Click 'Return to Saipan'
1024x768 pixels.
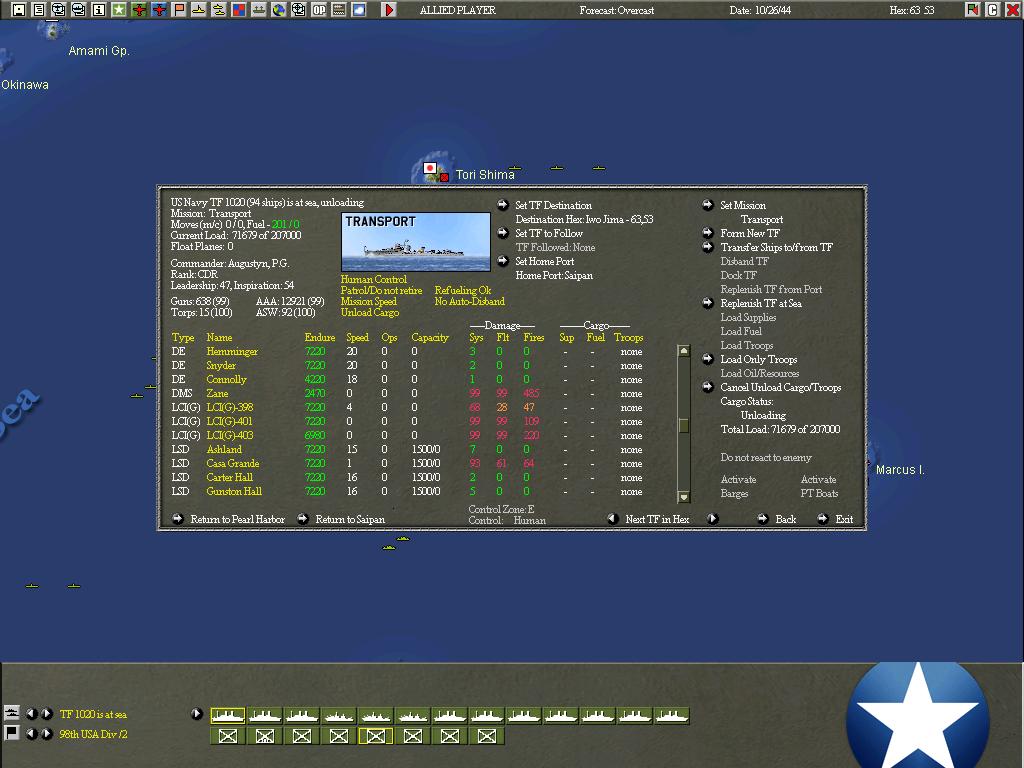pyautogui.click(x=350, y=520)
